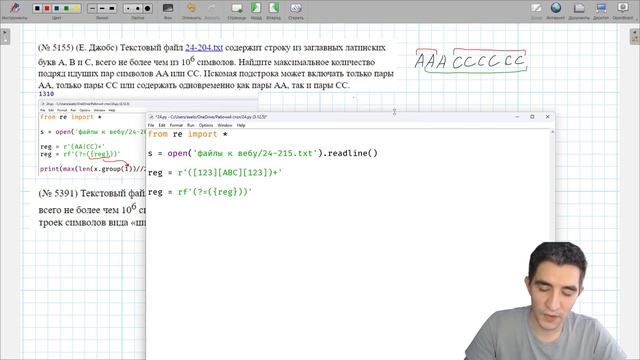Image resolution: width=640 pixels, height=360 pixels.
Task: Open the background (Фон) options
Action: pos(168,8)
